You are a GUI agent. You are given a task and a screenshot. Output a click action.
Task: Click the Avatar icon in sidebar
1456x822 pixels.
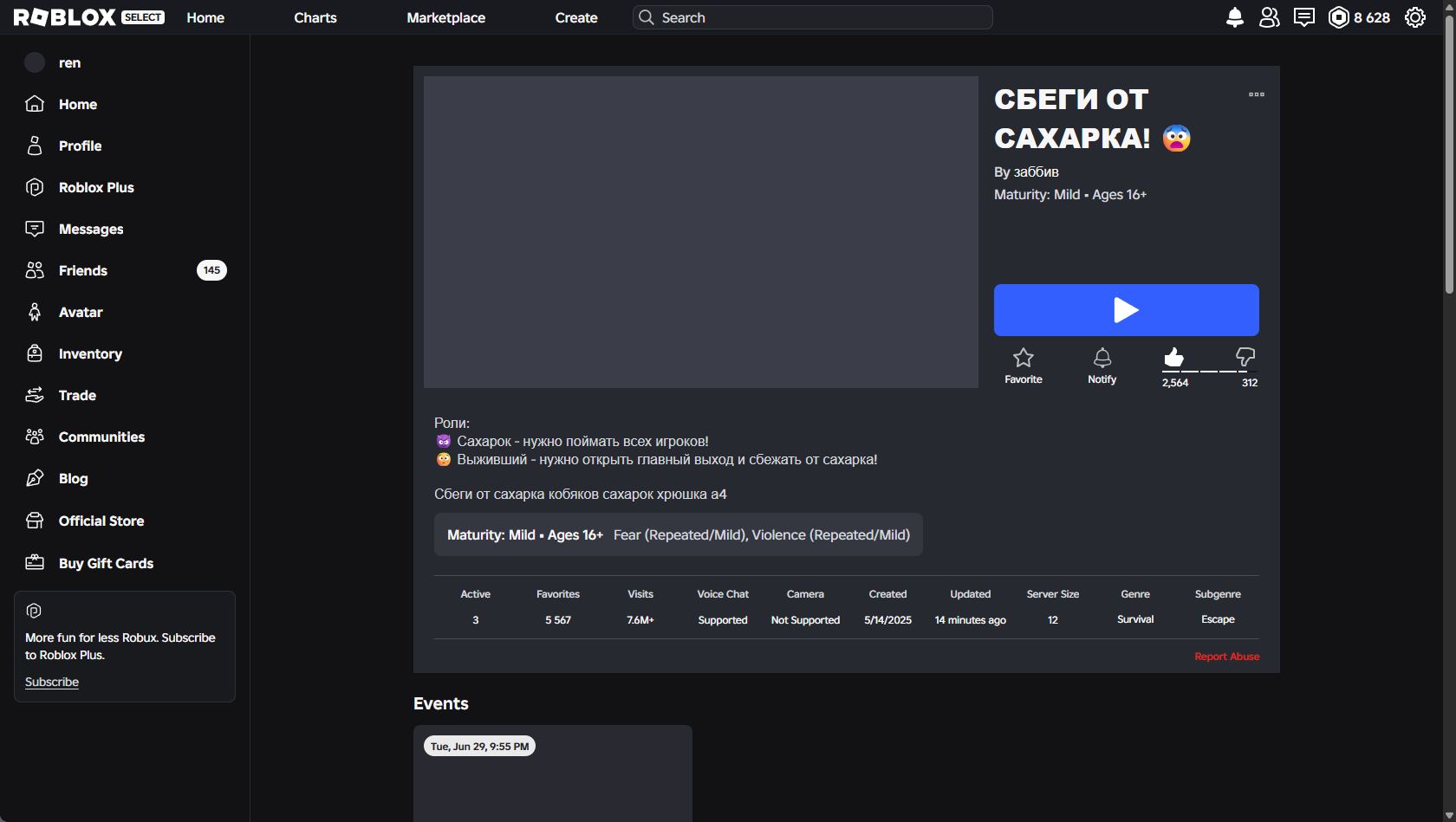click(x=35, y=312)
